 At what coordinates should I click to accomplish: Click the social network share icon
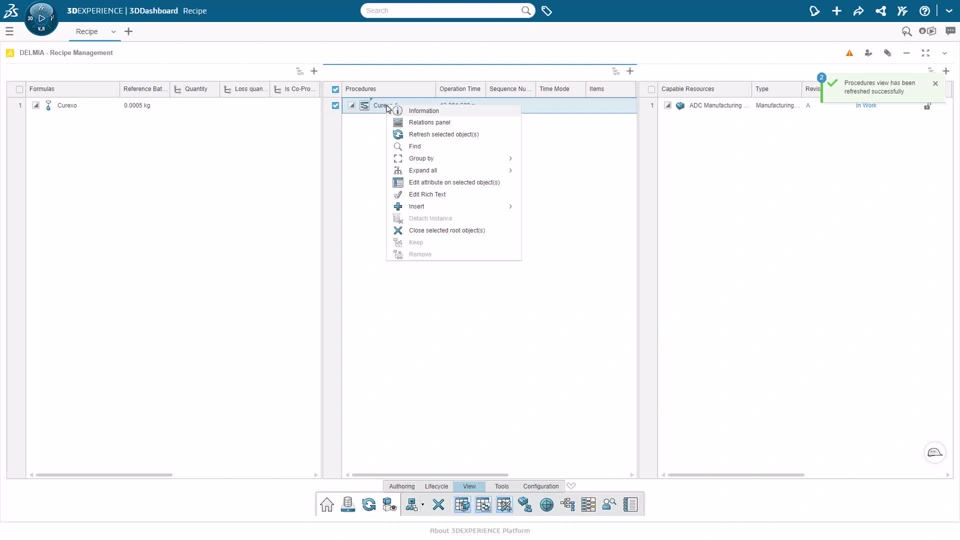[880, 10]
